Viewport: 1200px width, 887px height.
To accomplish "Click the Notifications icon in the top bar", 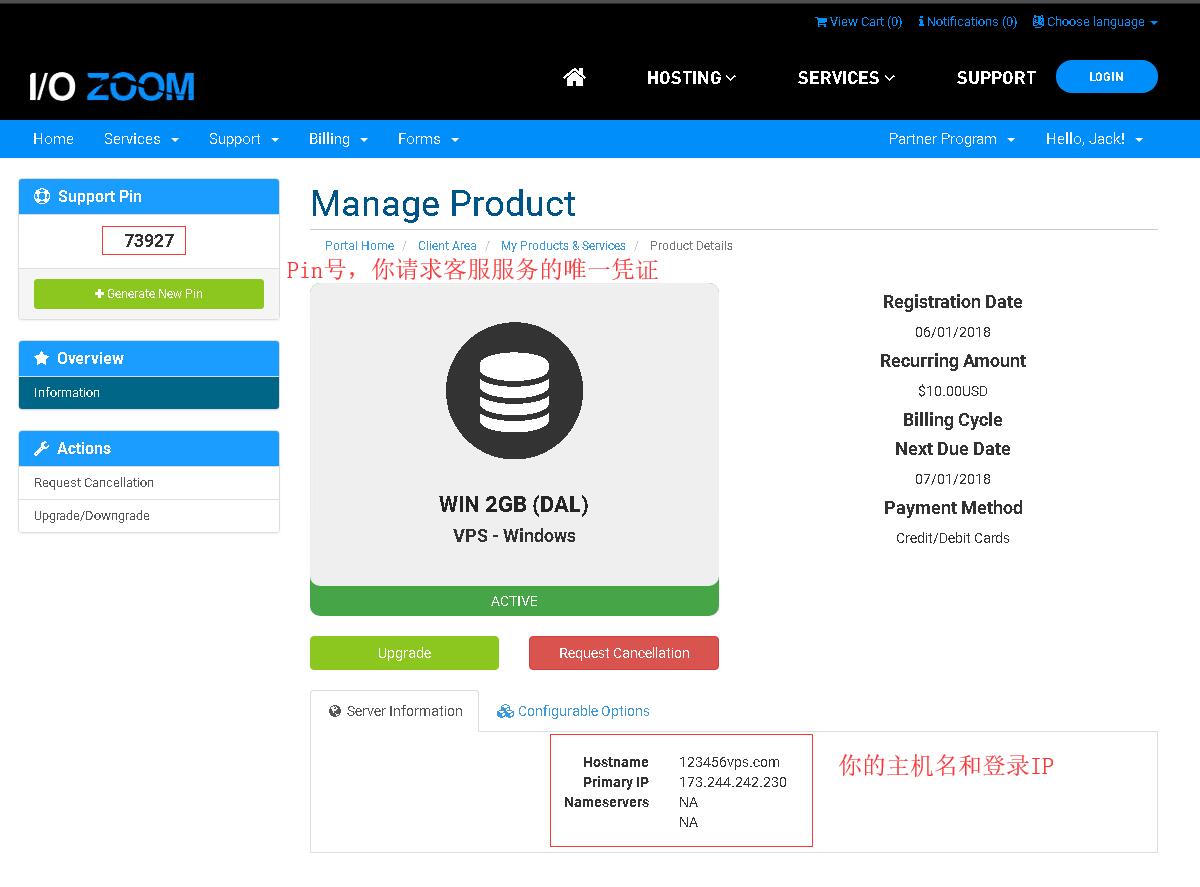I will click(922, 21).
